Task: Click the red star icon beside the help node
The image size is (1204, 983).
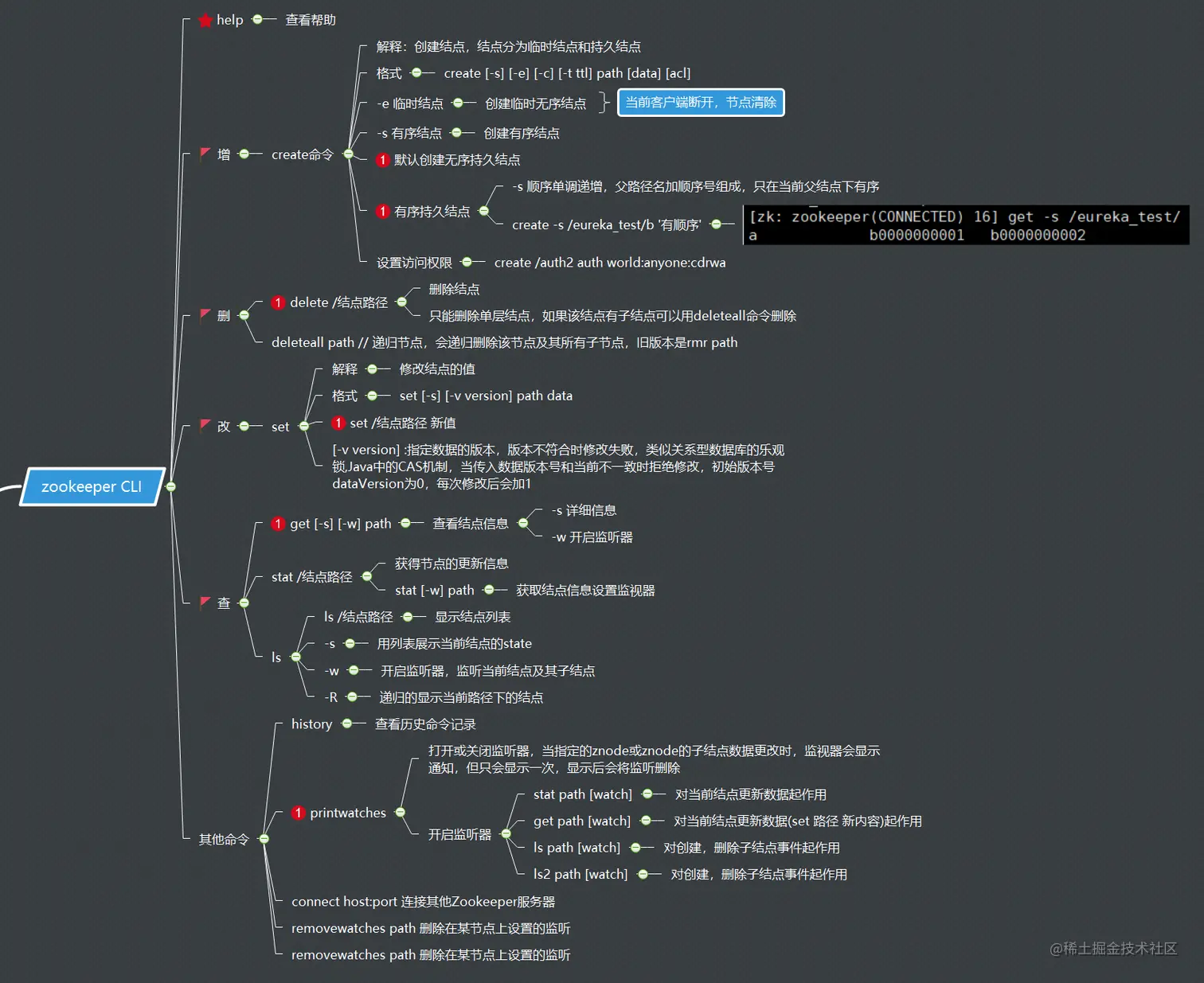Action: point(205,21)
